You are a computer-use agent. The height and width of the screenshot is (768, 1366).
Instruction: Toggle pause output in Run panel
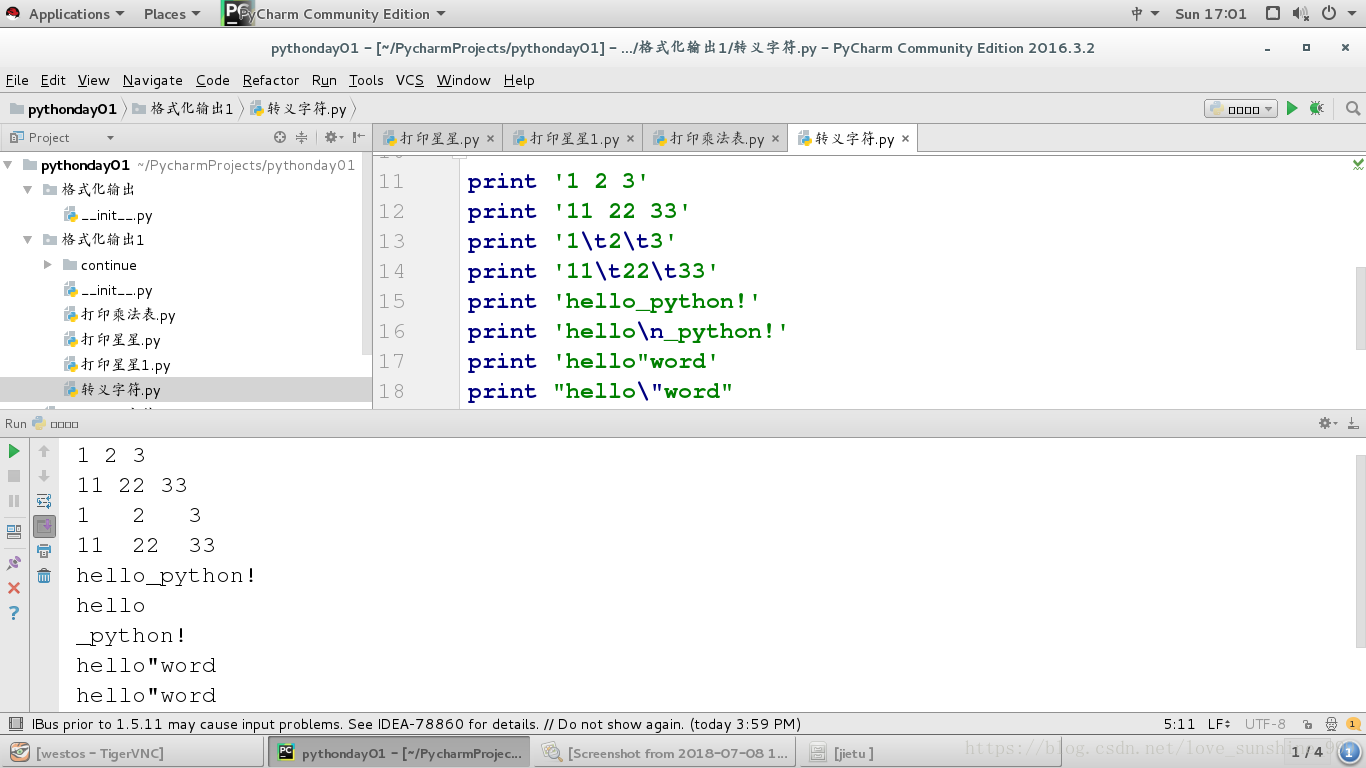[x=14, y=501]
